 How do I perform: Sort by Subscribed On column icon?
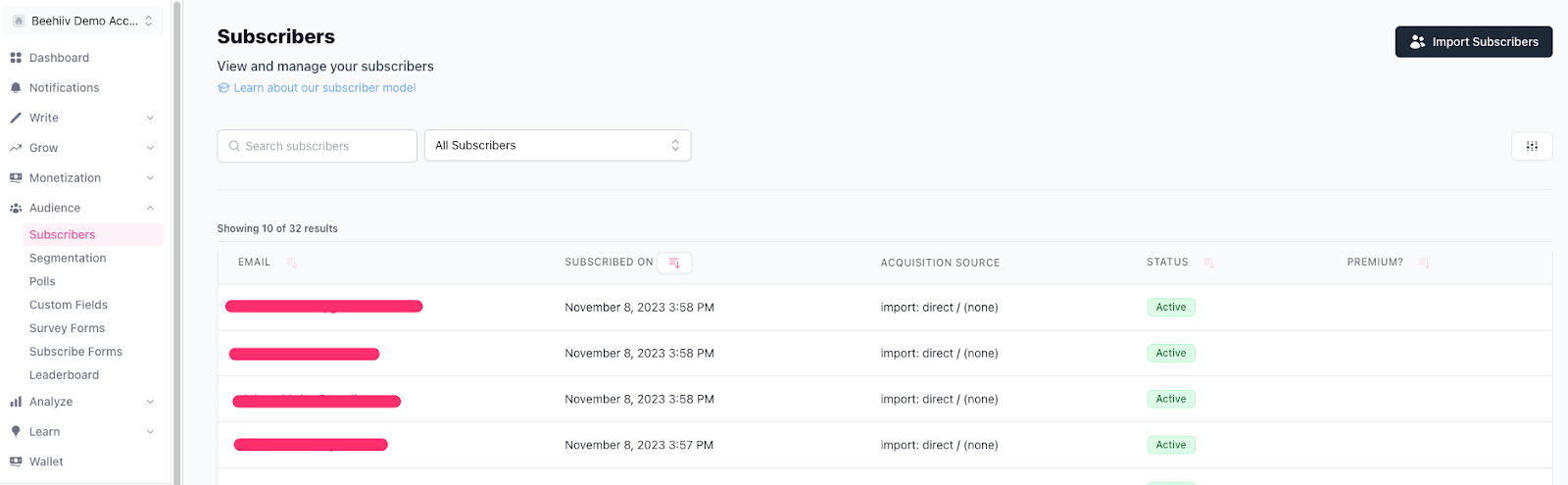[x=674, y=263]
